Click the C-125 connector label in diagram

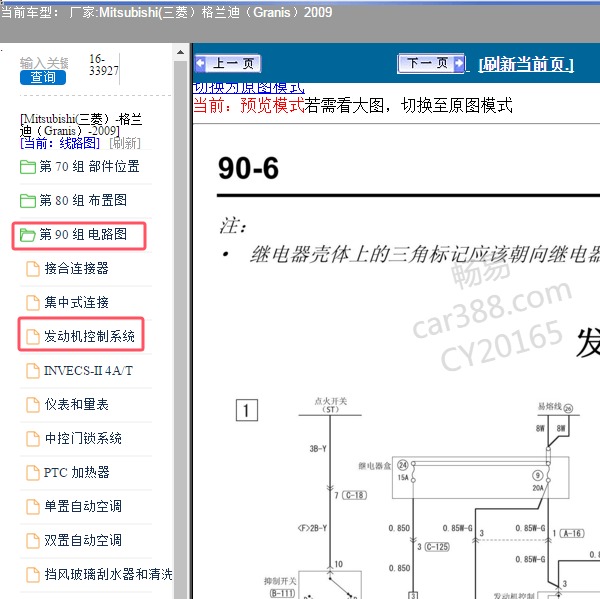click(x=437, y=547)
